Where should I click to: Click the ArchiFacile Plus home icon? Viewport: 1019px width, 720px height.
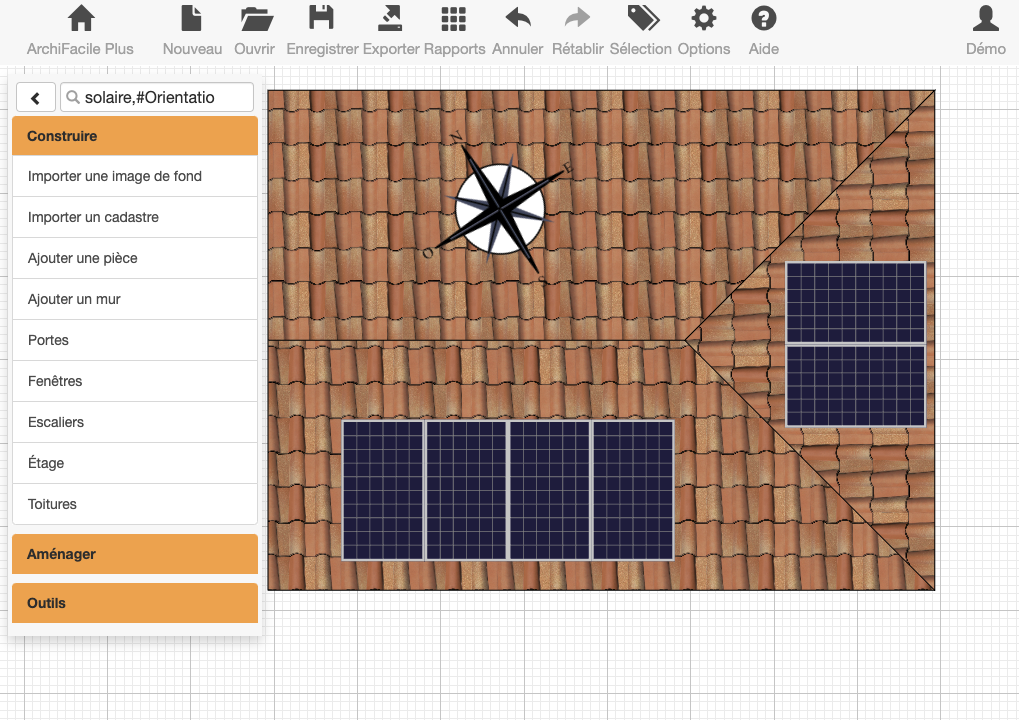80,20
